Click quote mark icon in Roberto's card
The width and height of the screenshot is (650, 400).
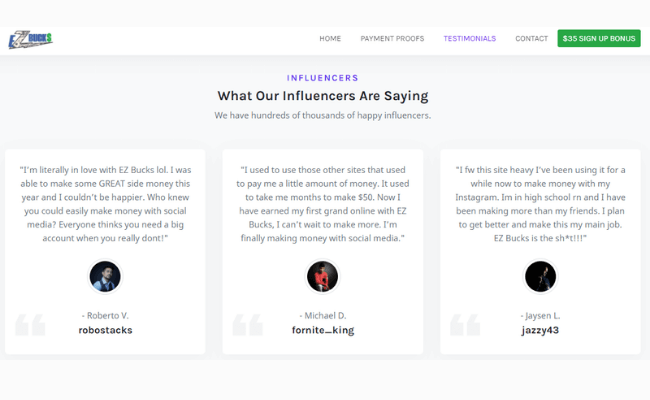pos(30,325)
